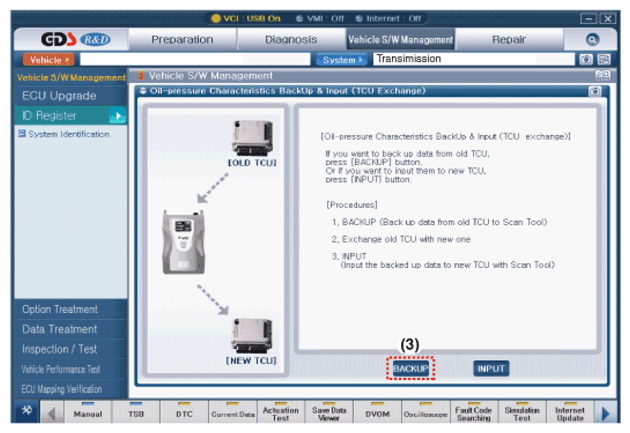Click the wrench settings icon at bottom-left
Image resolution: width=630 pixels, height=433 pixels.
(22, 413)
